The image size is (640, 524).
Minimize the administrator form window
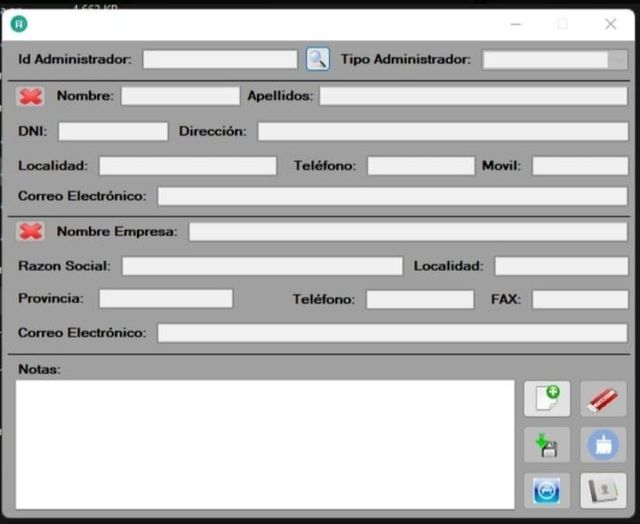click(516, 24)
